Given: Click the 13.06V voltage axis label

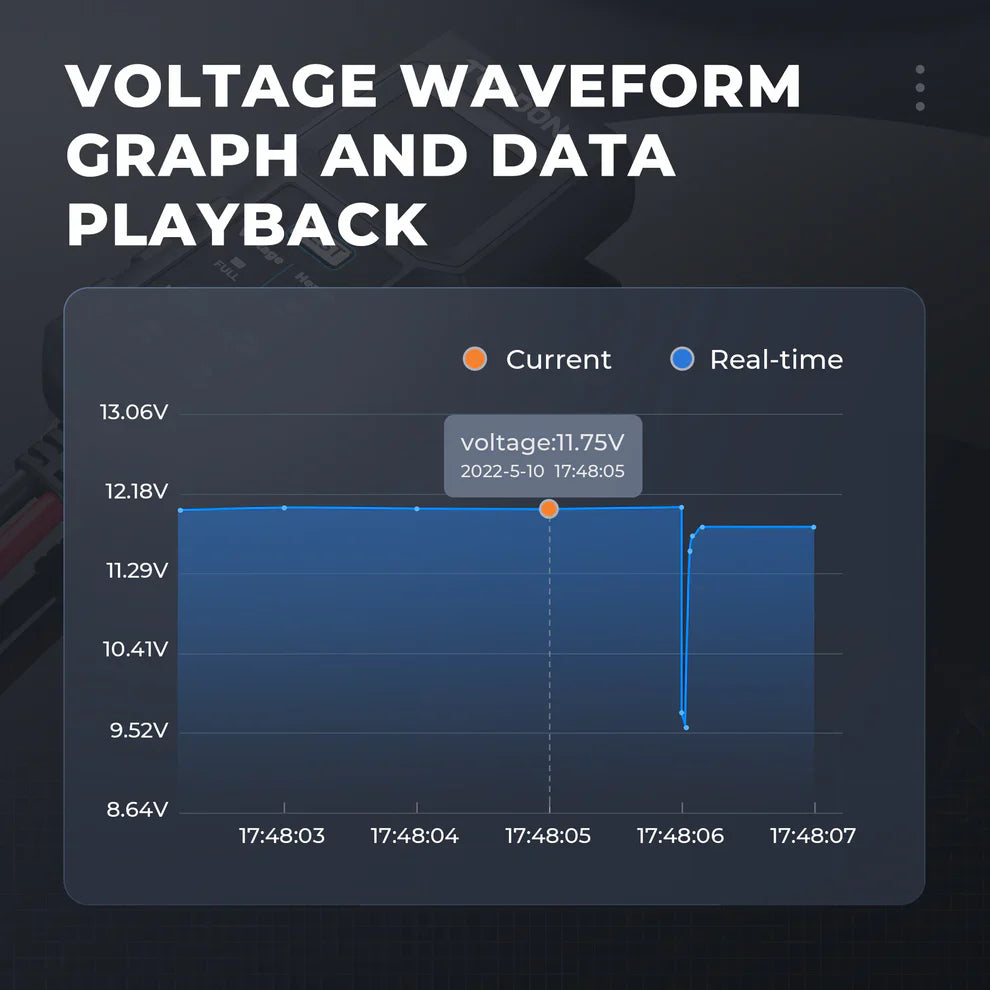Looking at the screenshot, I should click(x=134, y=412).
